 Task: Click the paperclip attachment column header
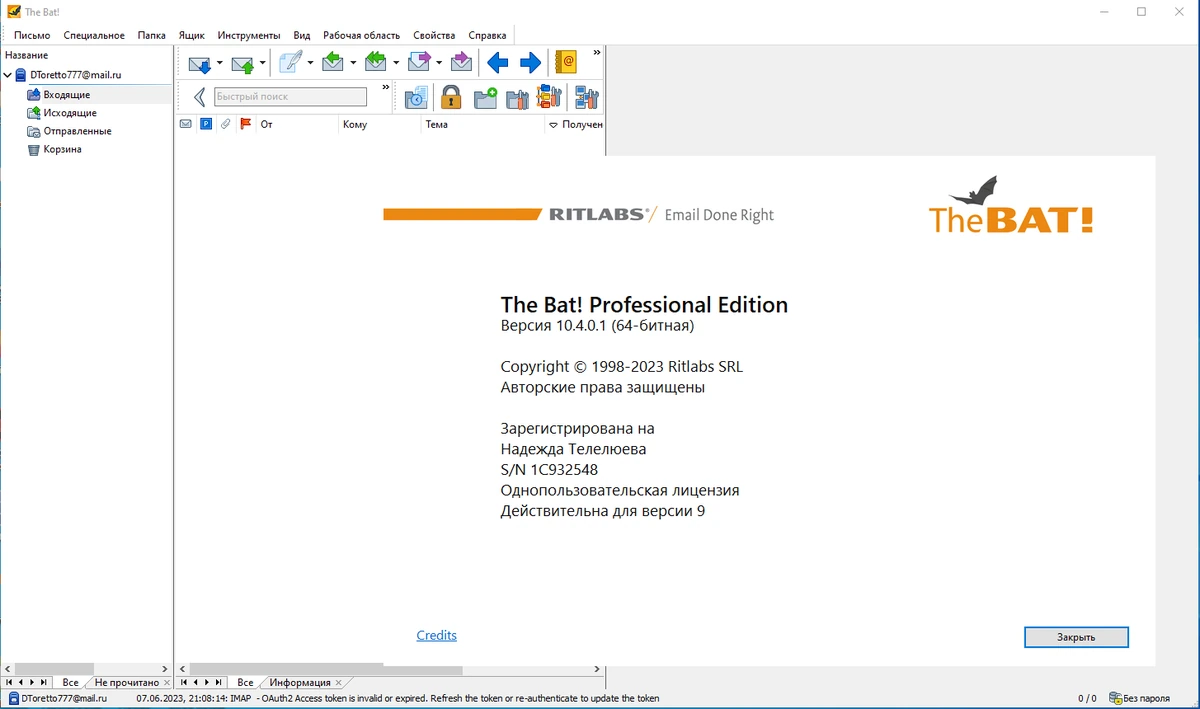coord(226,125)
